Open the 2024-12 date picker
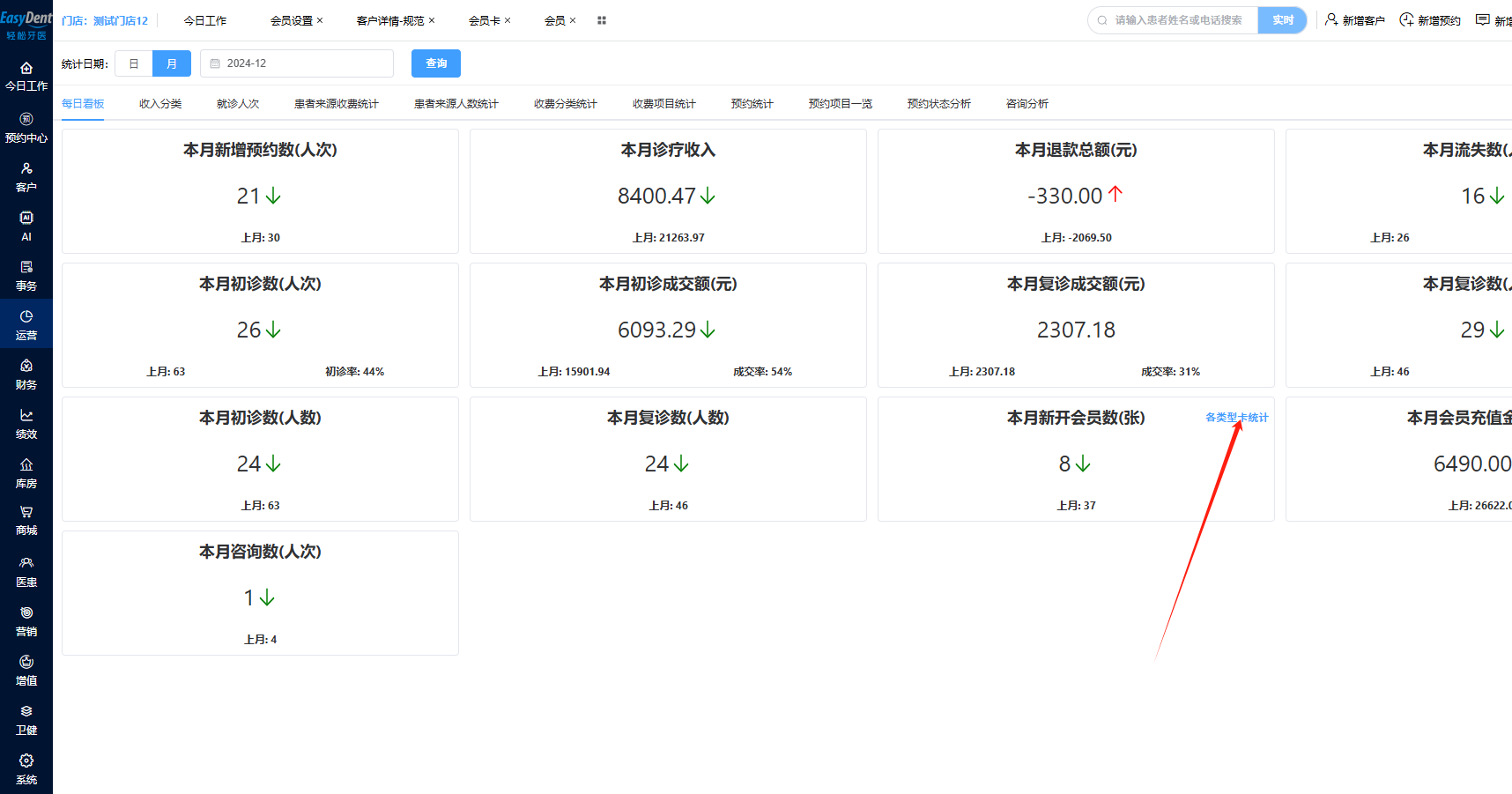 pyautogui.click(x=297, y=63)
